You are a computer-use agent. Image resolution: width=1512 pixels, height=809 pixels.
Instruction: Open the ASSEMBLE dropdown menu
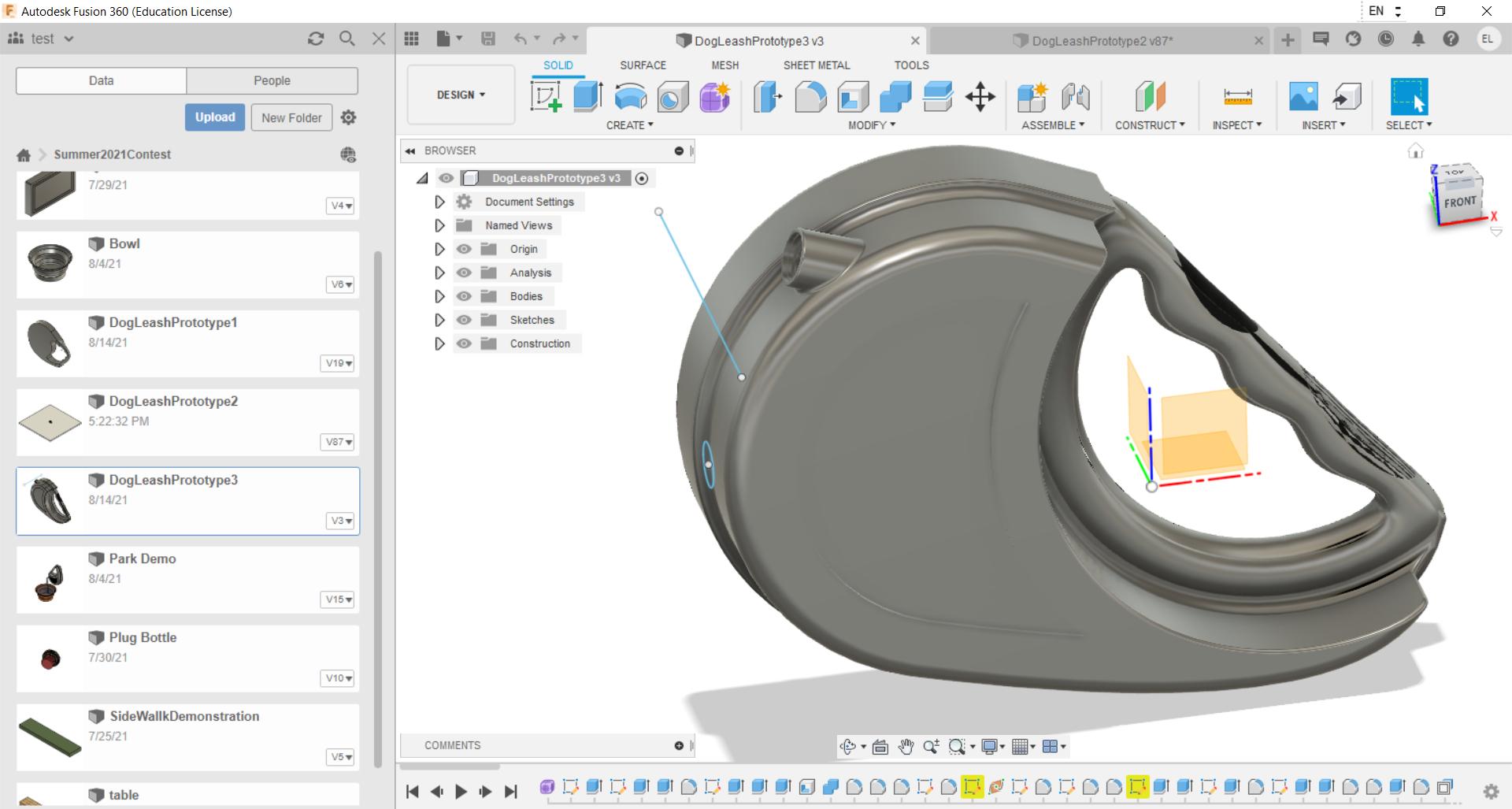tap(1053, 125)
